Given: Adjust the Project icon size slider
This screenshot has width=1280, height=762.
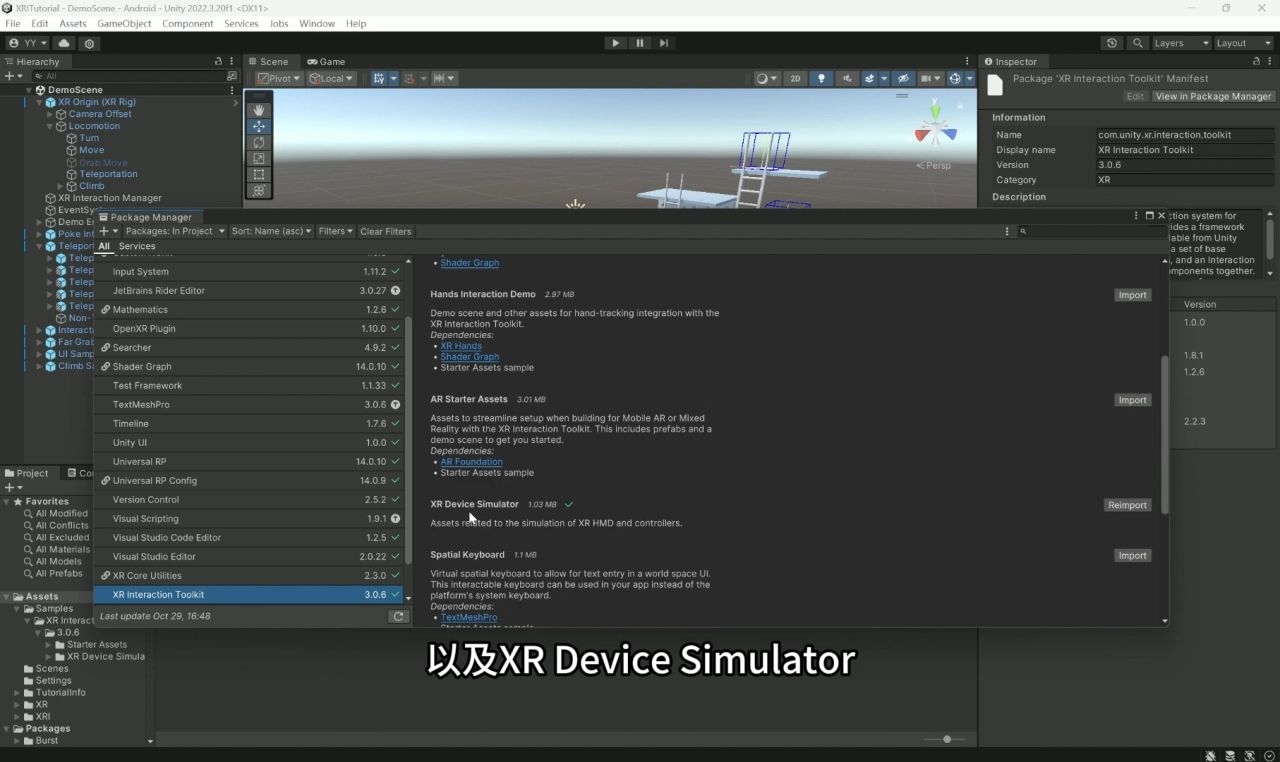Looking at the screenshot, I should (946, 739).
